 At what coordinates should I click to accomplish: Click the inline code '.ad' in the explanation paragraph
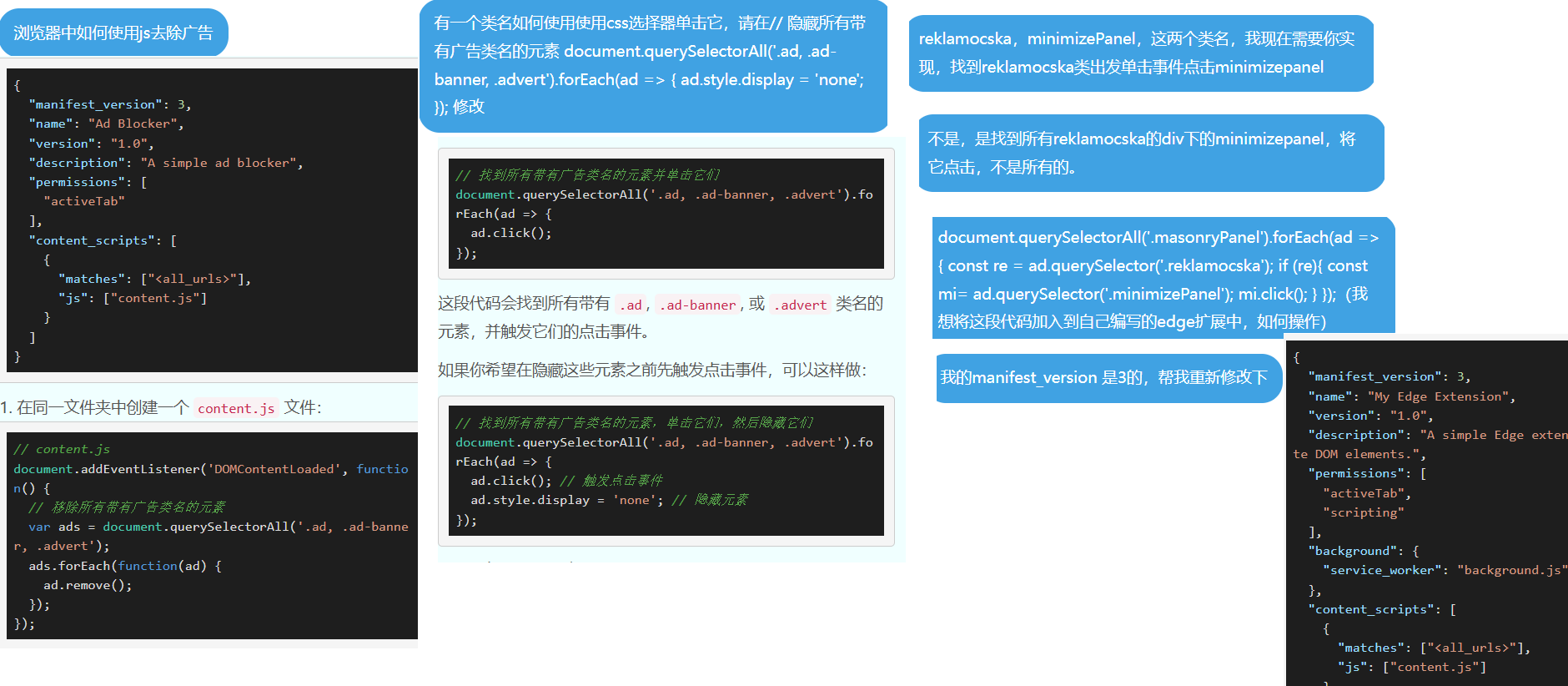(x=631, y=305)
